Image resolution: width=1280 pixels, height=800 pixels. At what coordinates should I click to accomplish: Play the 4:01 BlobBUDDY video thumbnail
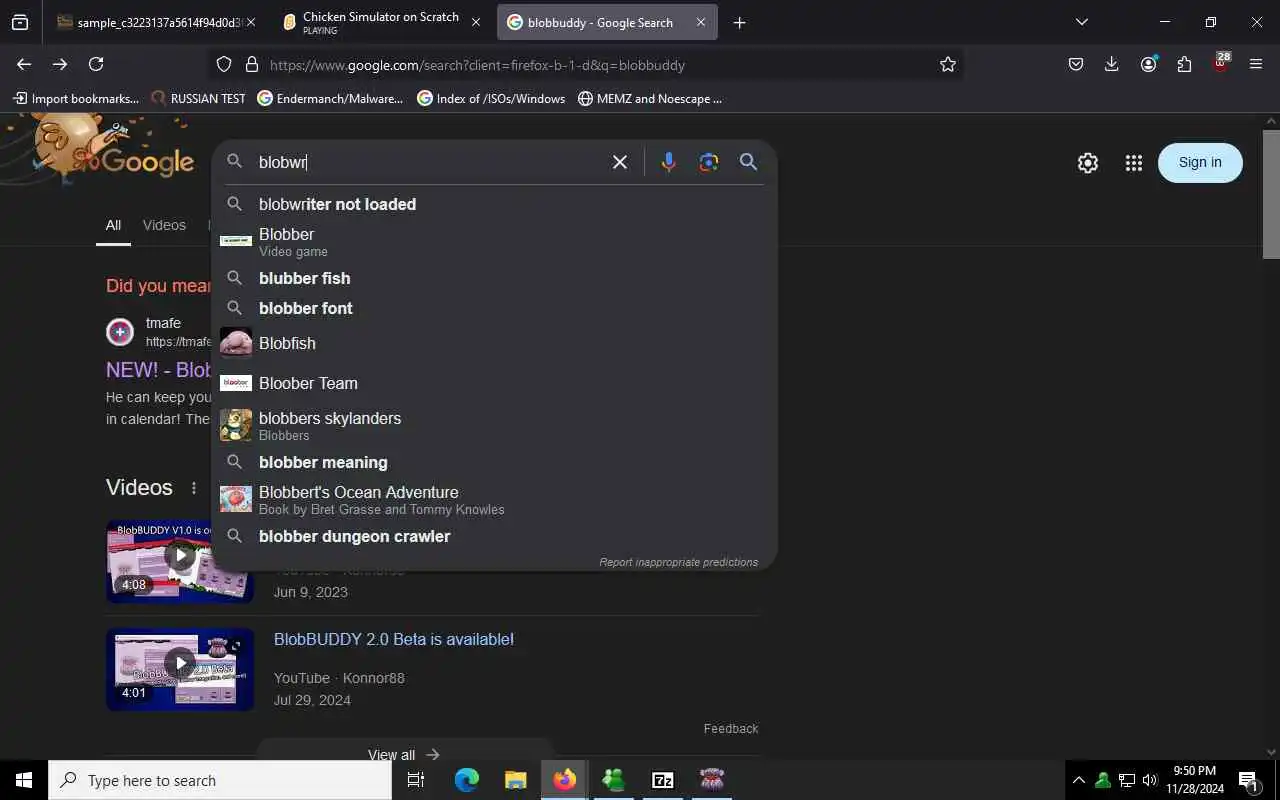click(180, 669)
